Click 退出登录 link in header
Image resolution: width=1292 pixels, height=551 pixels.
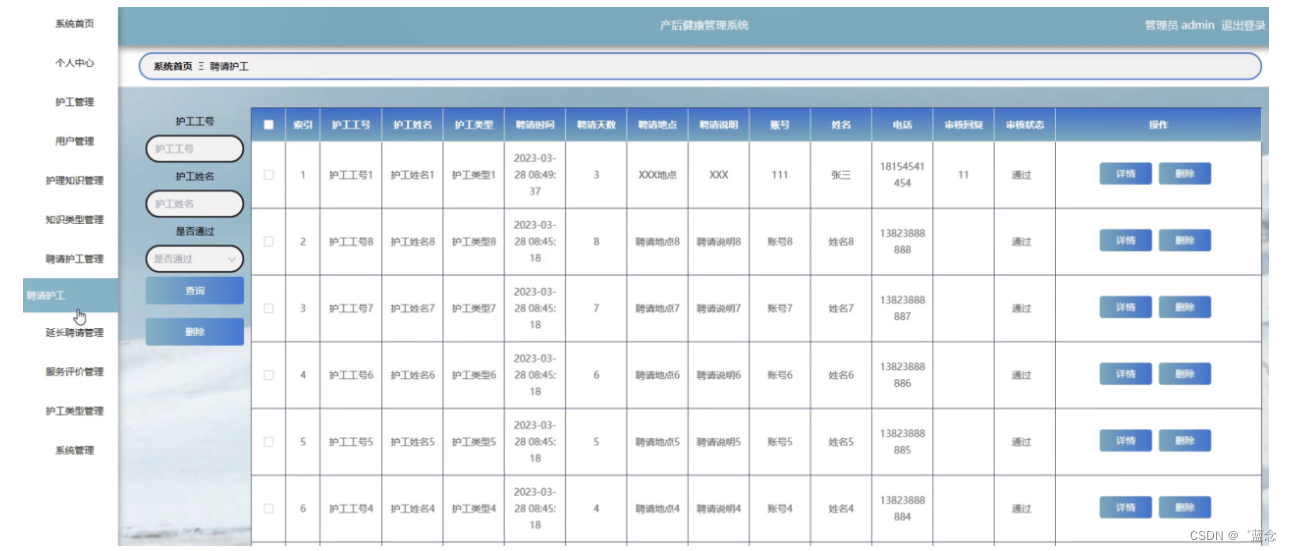coord(1243,26)
